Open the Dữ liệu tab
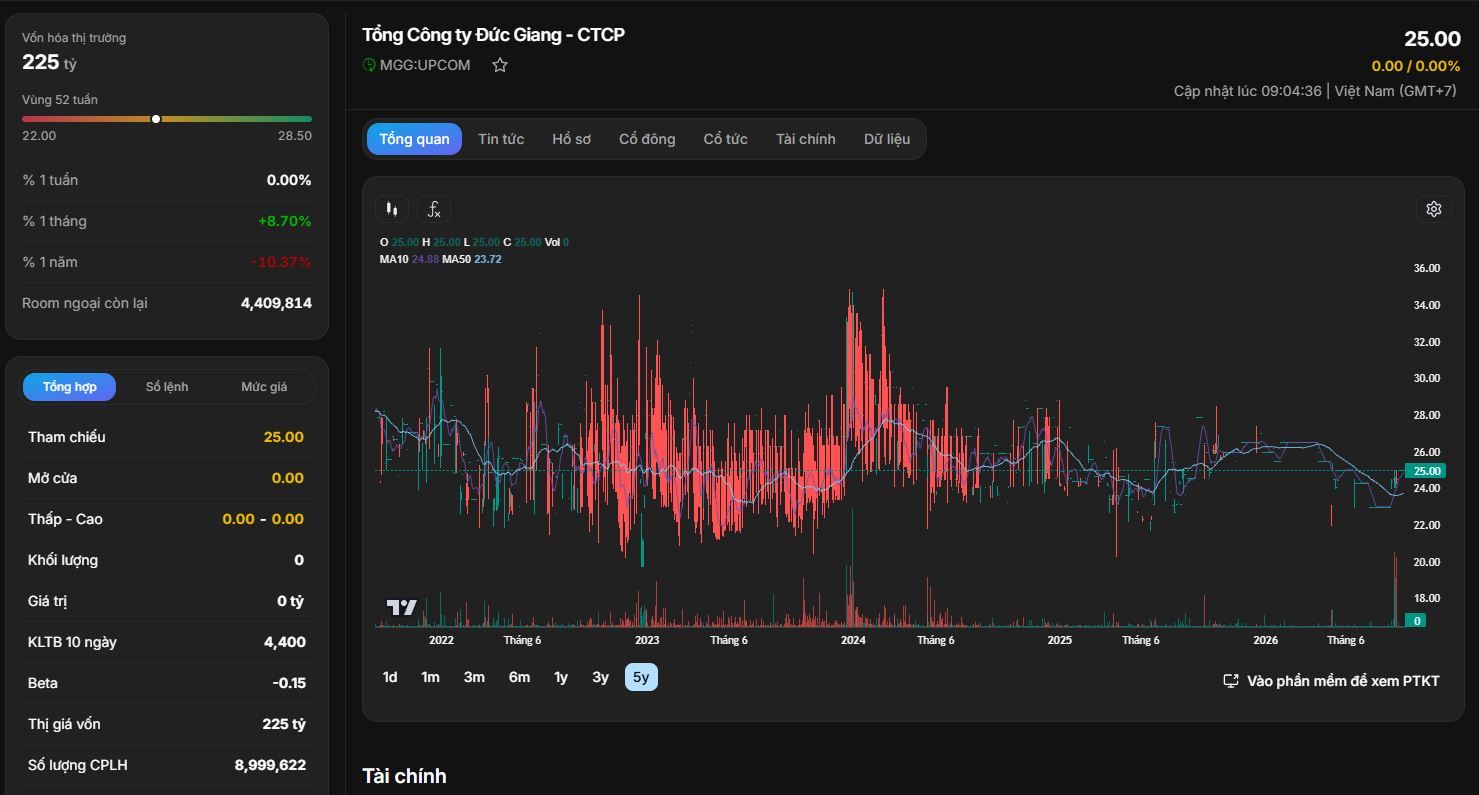Viewport: 1479px width, 795px height. click(x=887, y=139)
